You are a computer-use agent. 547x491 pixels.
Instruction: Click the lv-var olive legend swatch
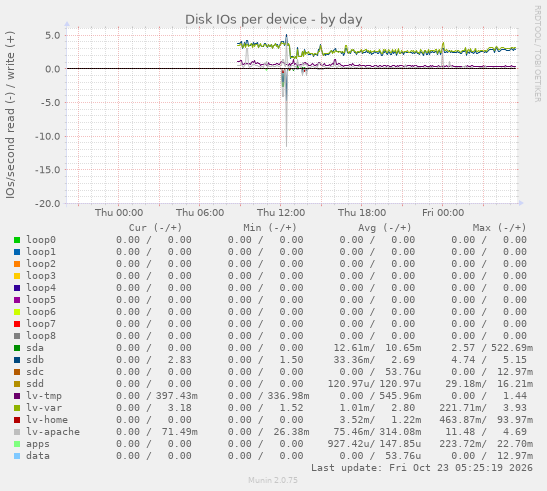point(17,408)
